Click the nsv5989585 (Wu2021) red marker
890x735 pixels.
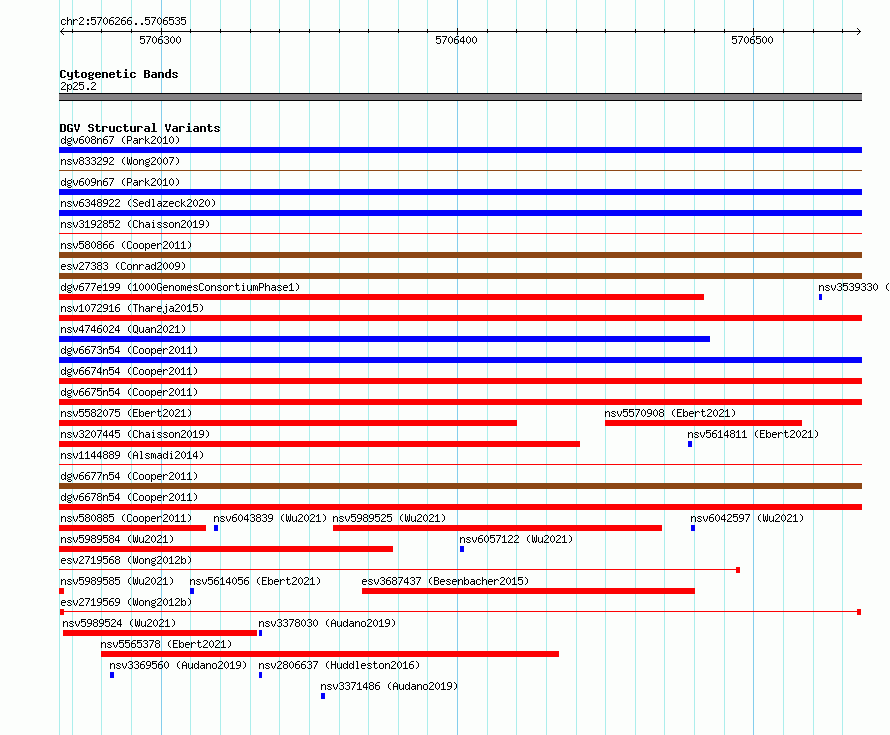pyautogui.click(x=61, y=591)
